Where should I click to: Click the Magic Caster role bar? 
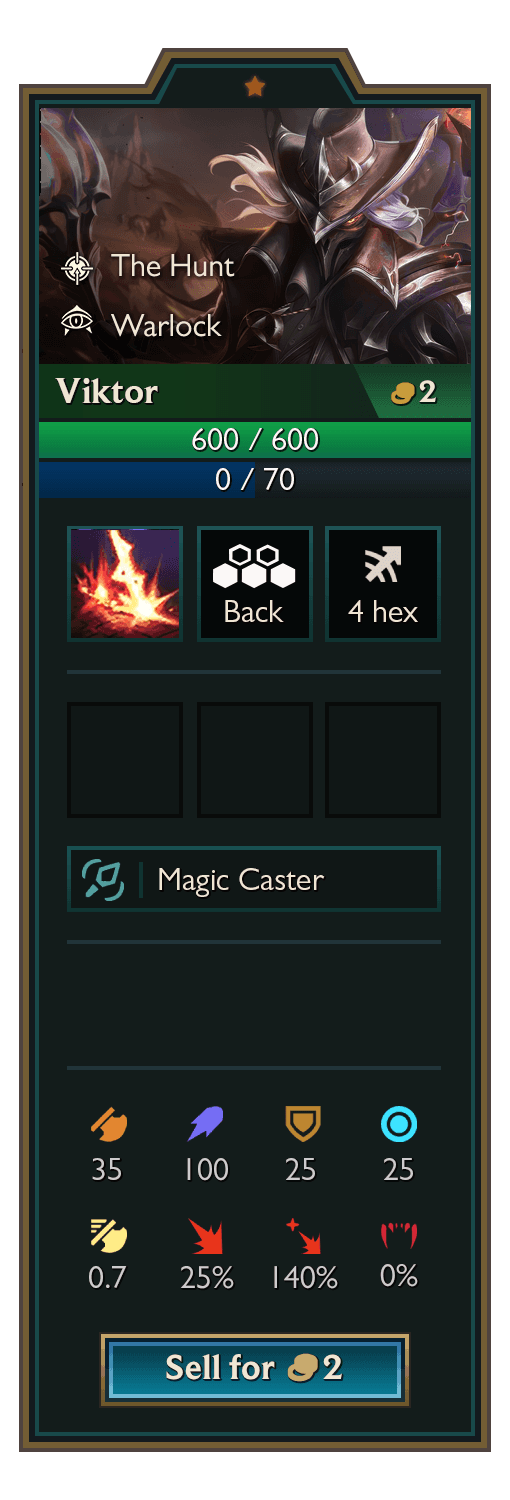254,880
